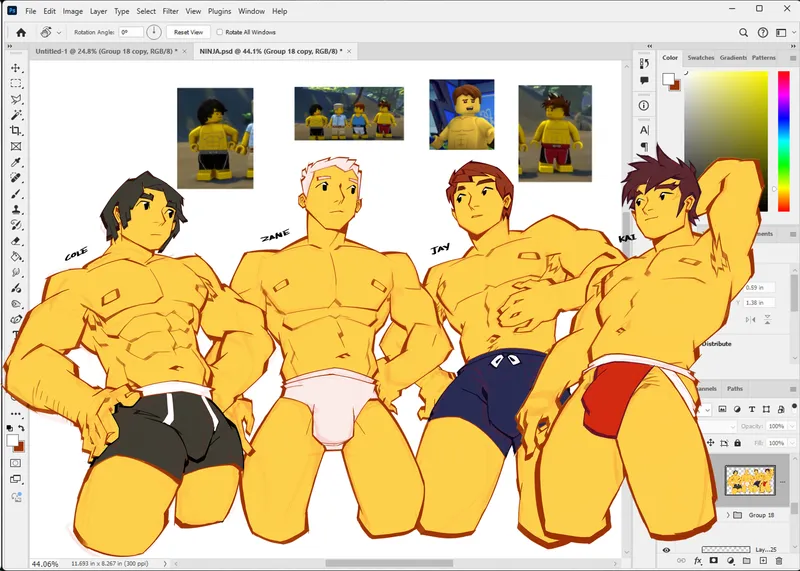Click the Reset View button
This screenshot has height=571, width=800.
[188, 32]
